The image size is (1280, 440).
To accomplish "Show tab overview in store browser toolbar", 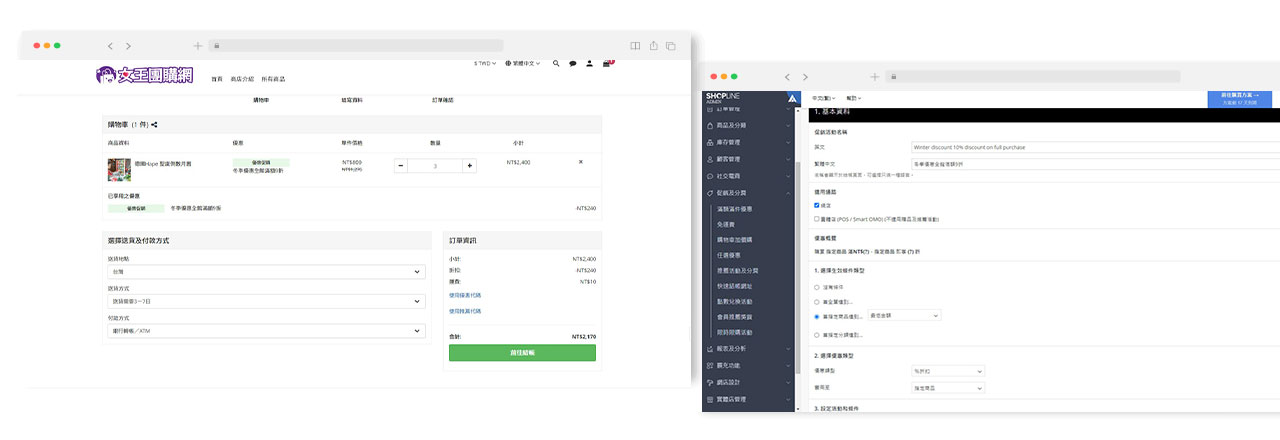I will (x=671, y=46).
